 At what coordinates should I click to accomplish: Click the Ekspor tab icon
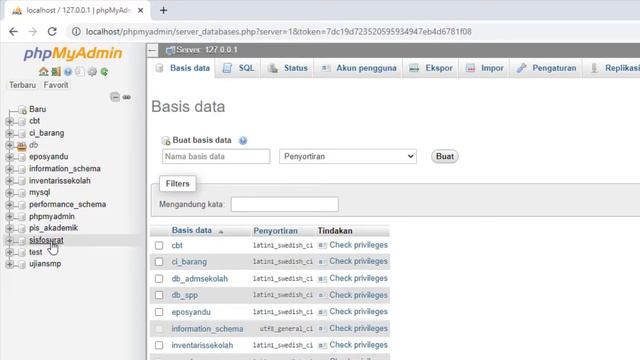point(414,68)
